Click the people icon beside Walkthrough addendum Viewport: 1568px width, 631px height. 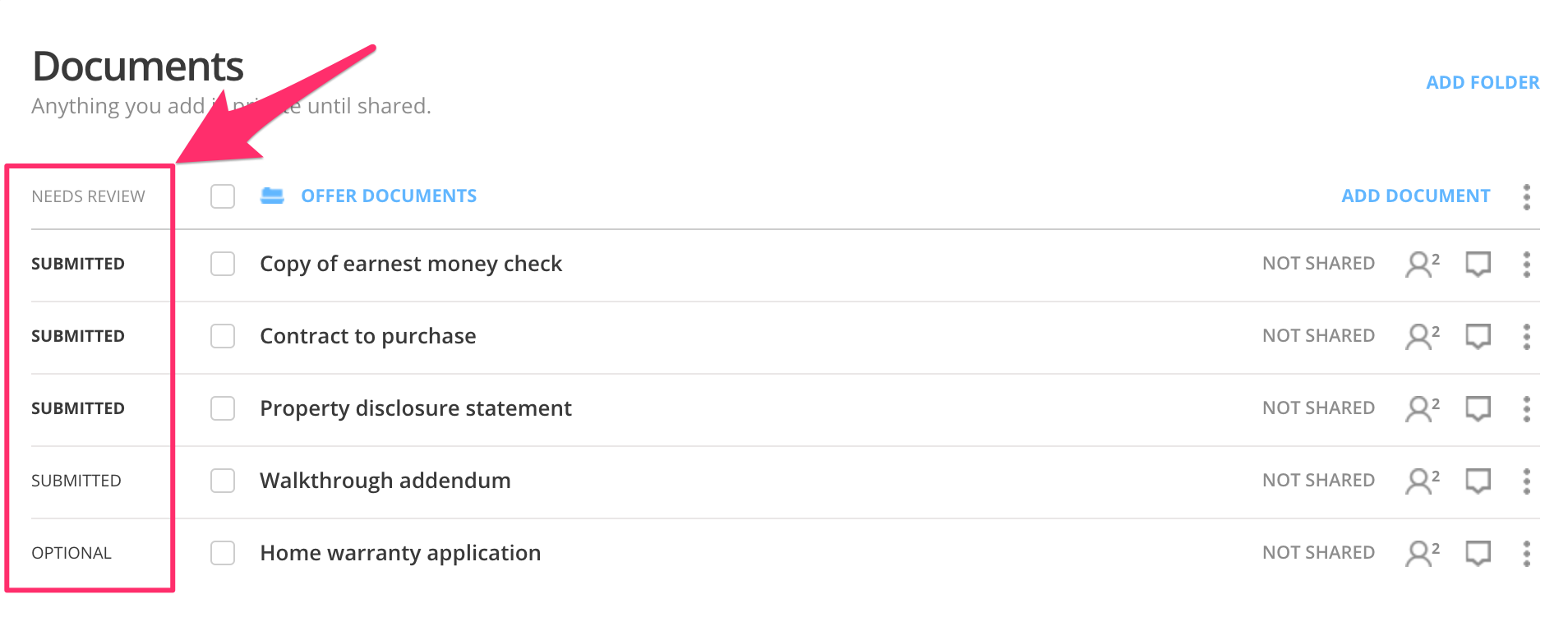pos(1420,481)
